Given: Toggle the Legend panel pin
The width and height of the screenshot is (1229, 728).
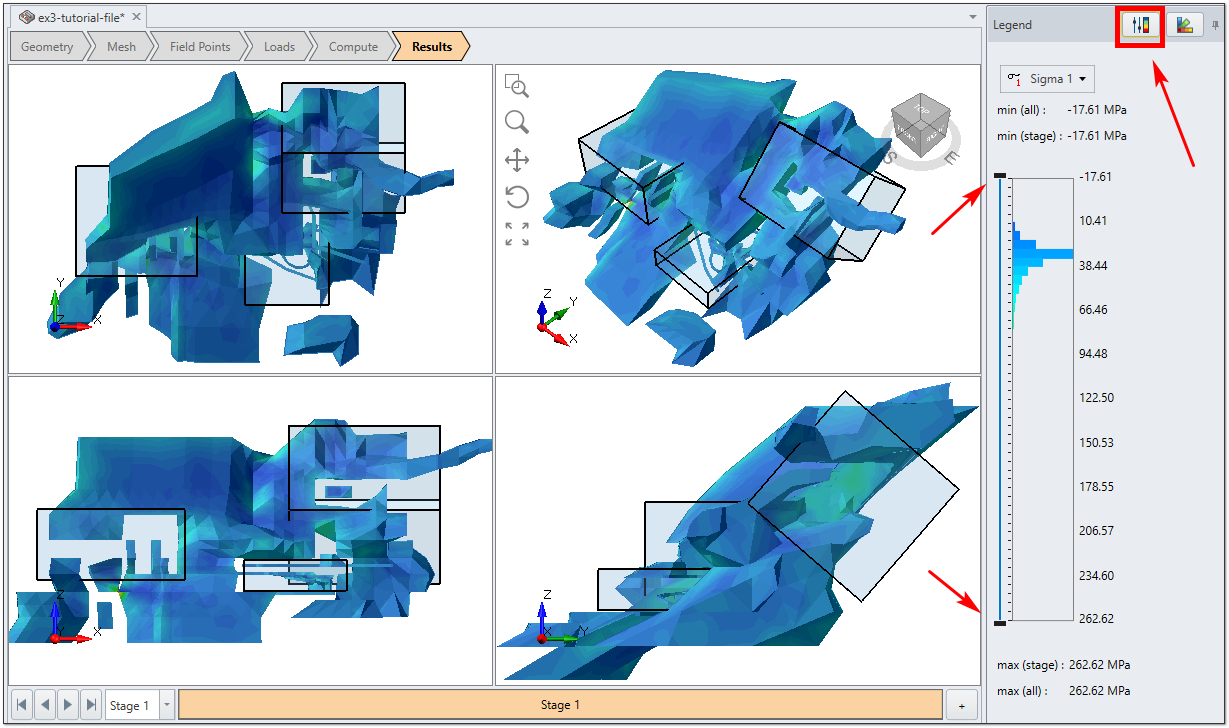Looking at the screenshot, I should (x=1218, y=25).
